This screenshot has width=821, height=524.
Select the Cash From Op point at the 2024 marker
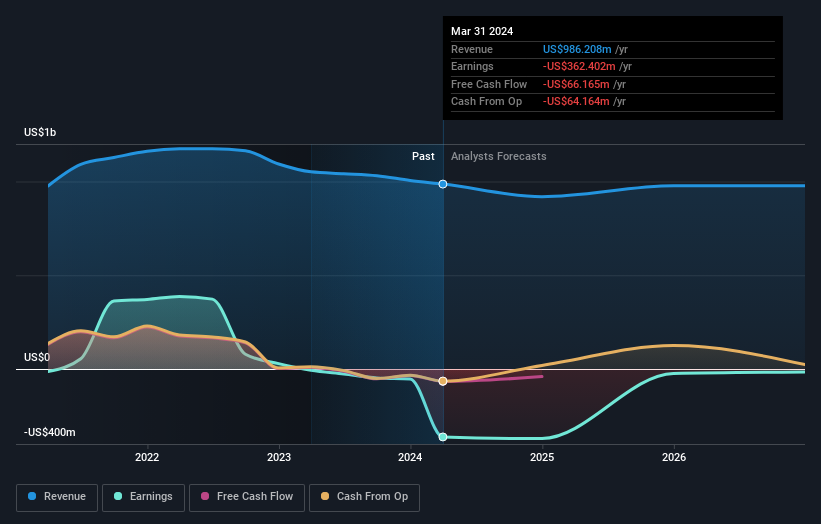point(443,381)
